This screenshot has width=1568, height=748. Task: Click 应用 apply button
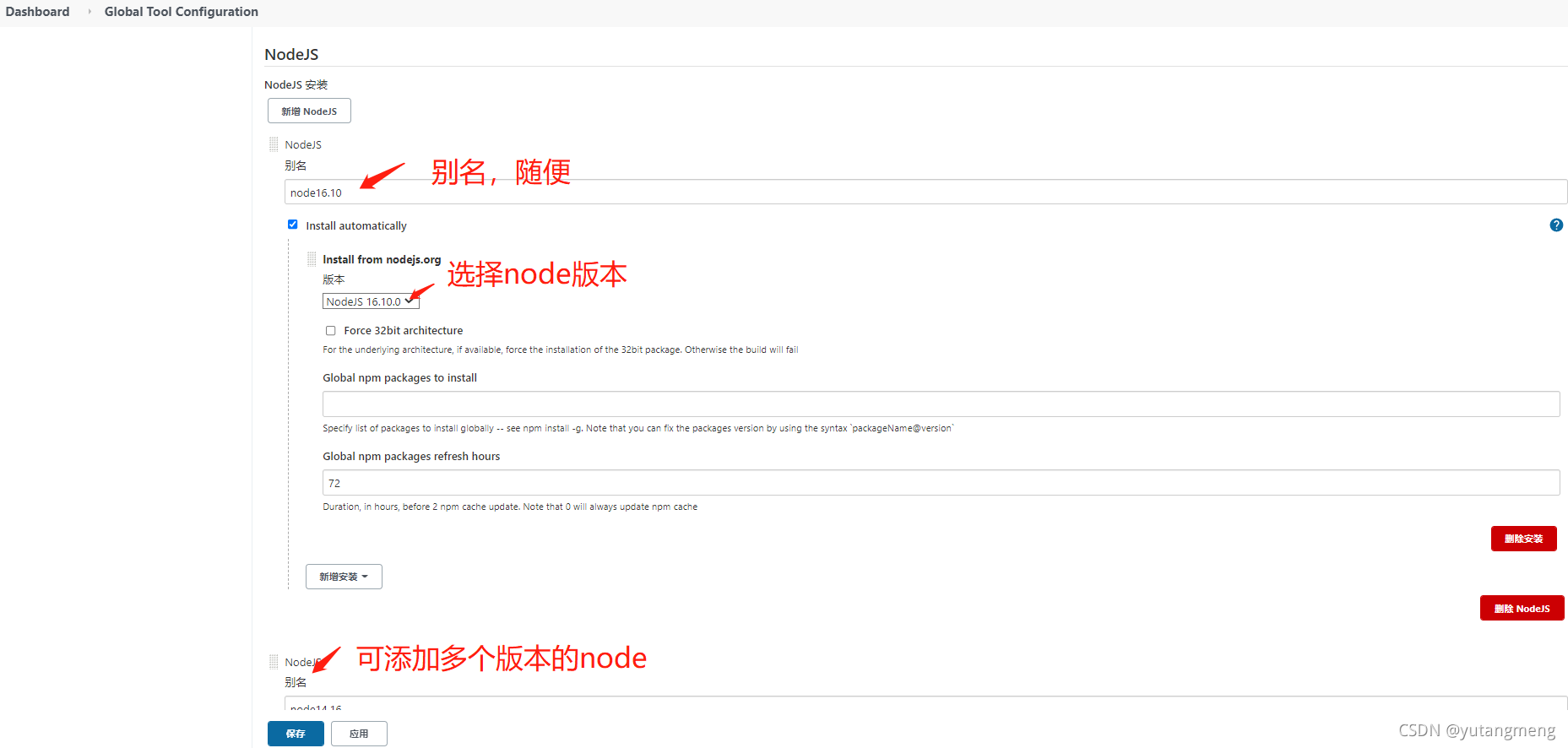coord(359,734)
